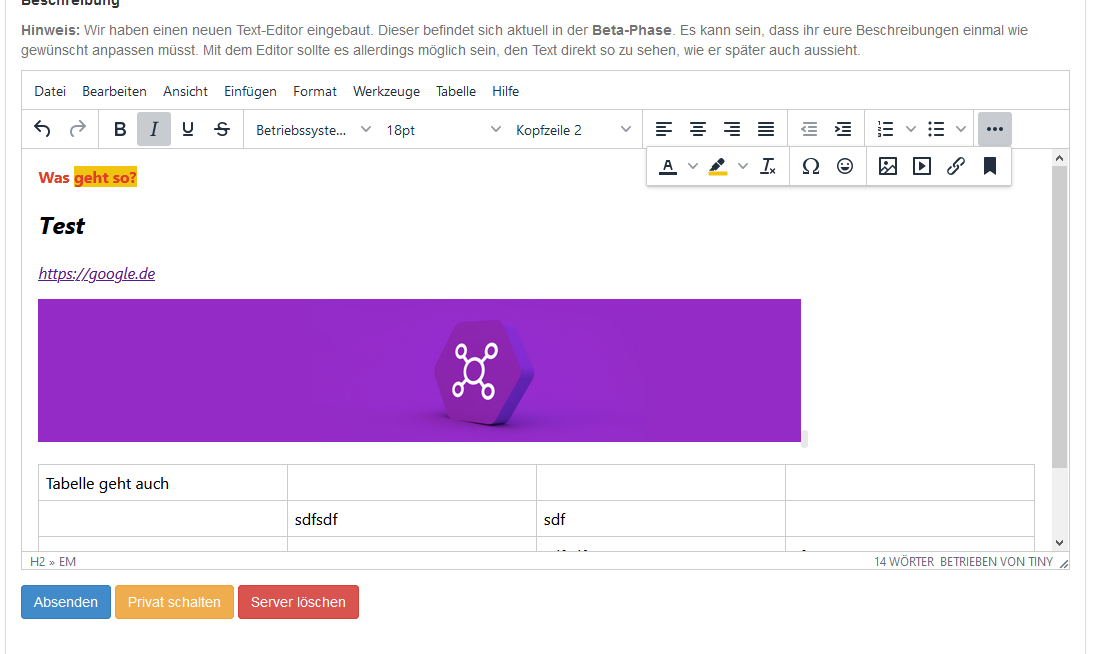Increase indent of the paragraph
This screenshot has height=654, width=1103.
[x=843, y=129]
